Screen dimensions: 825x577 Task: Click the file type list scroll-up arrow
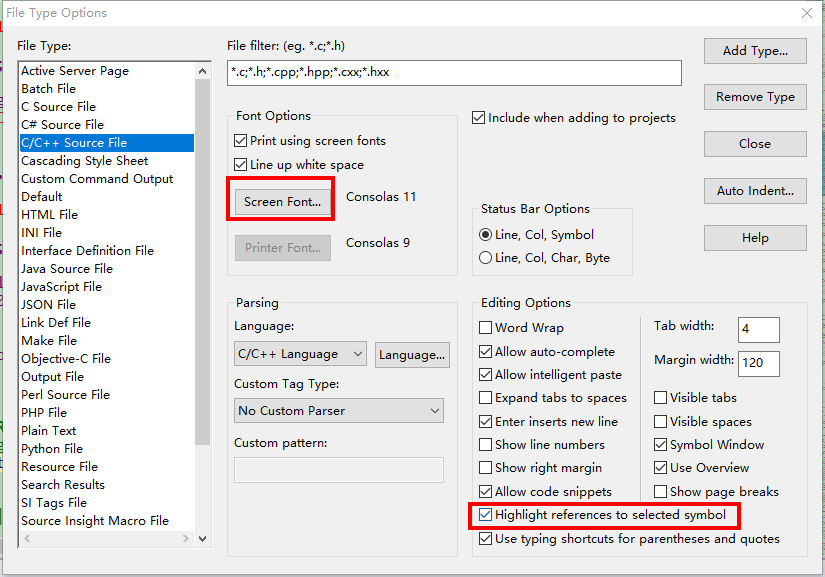pyautogui.click(x=203, y=71)
